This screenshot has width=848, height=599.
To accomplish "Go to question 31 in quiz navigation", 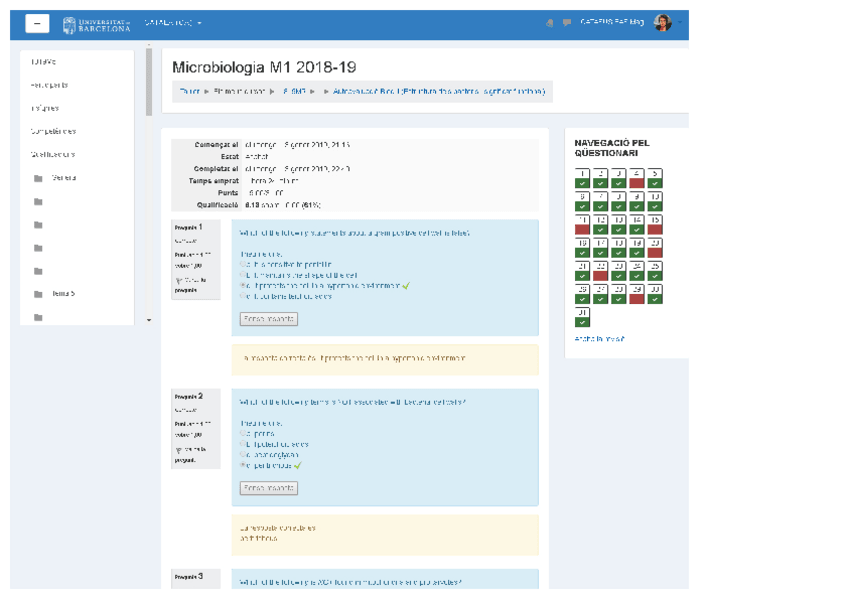I will click(x=582, y=316).
